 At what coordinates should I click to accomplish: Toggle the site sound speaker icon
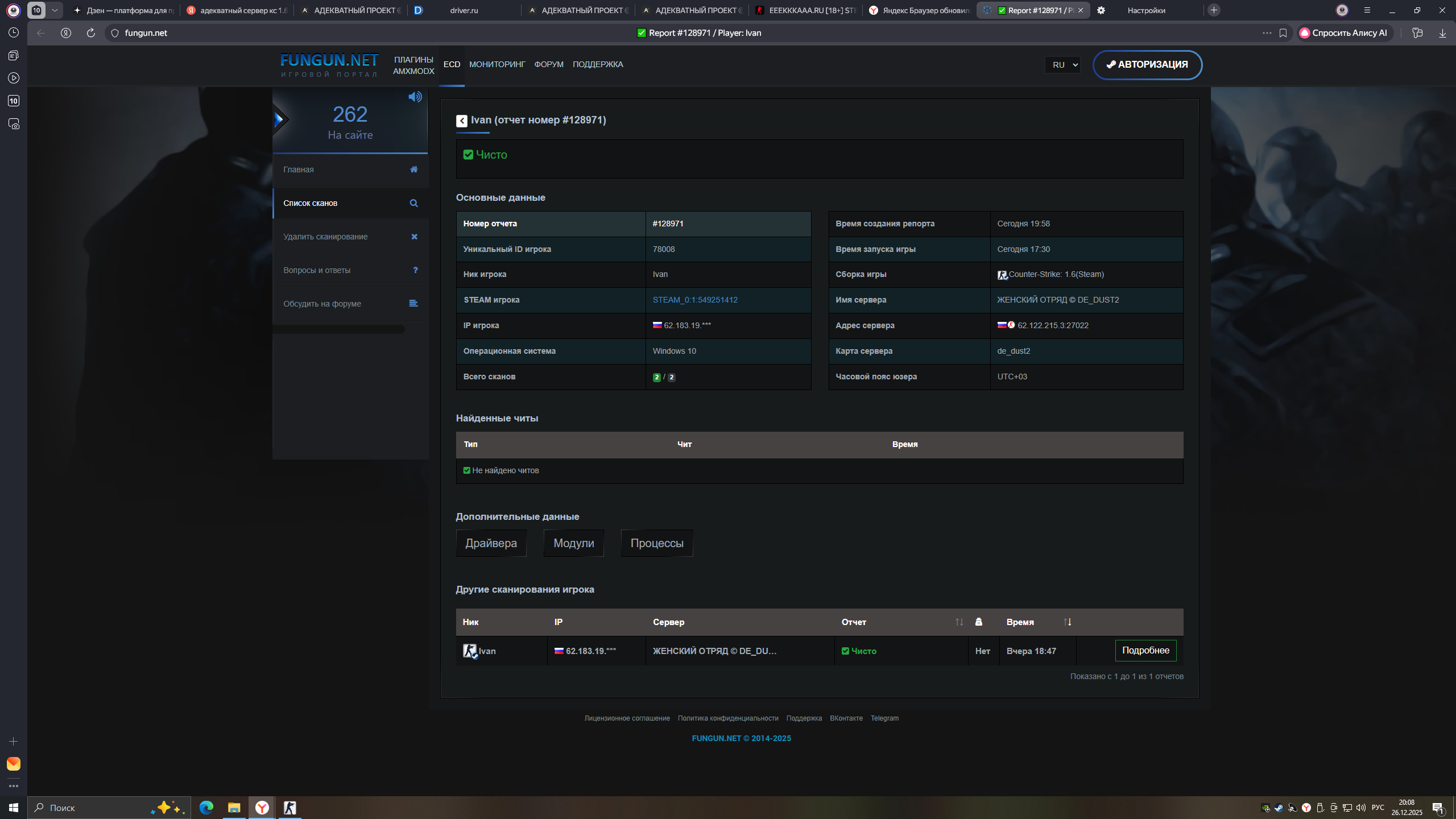point(415,97)
